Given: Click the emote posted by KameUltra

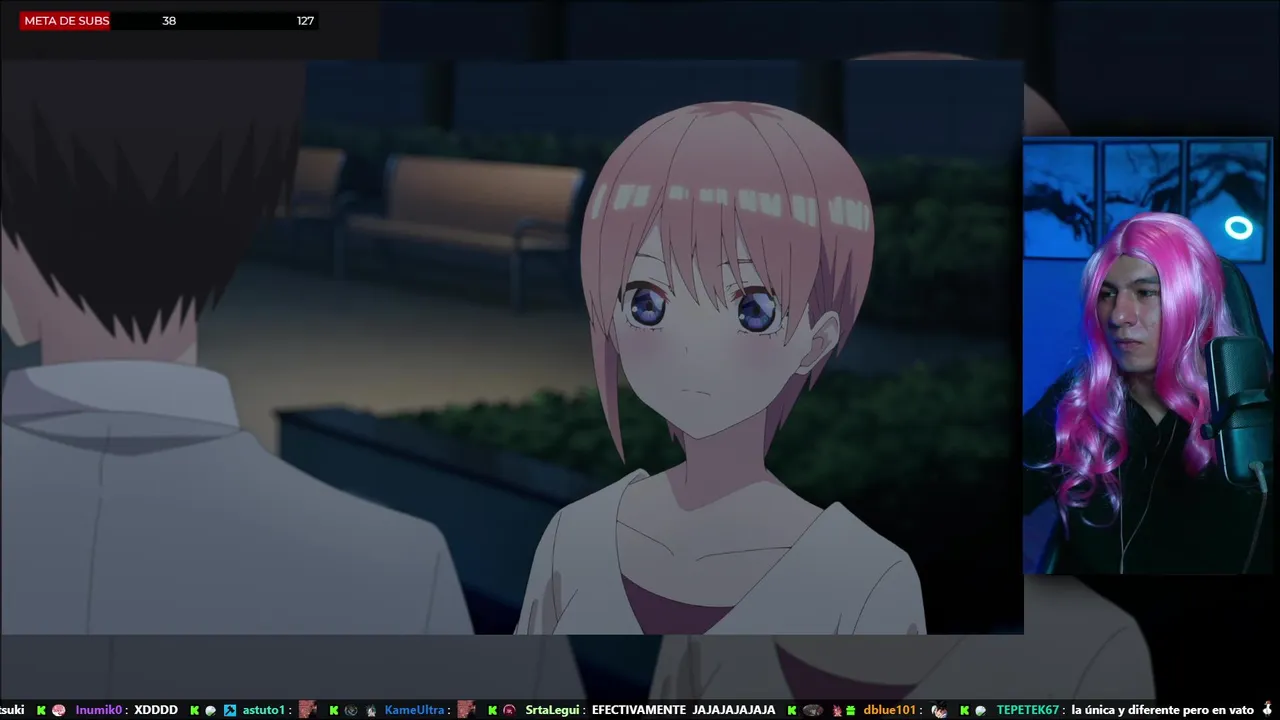Looking at the screenshot, I should click(466, 710).
